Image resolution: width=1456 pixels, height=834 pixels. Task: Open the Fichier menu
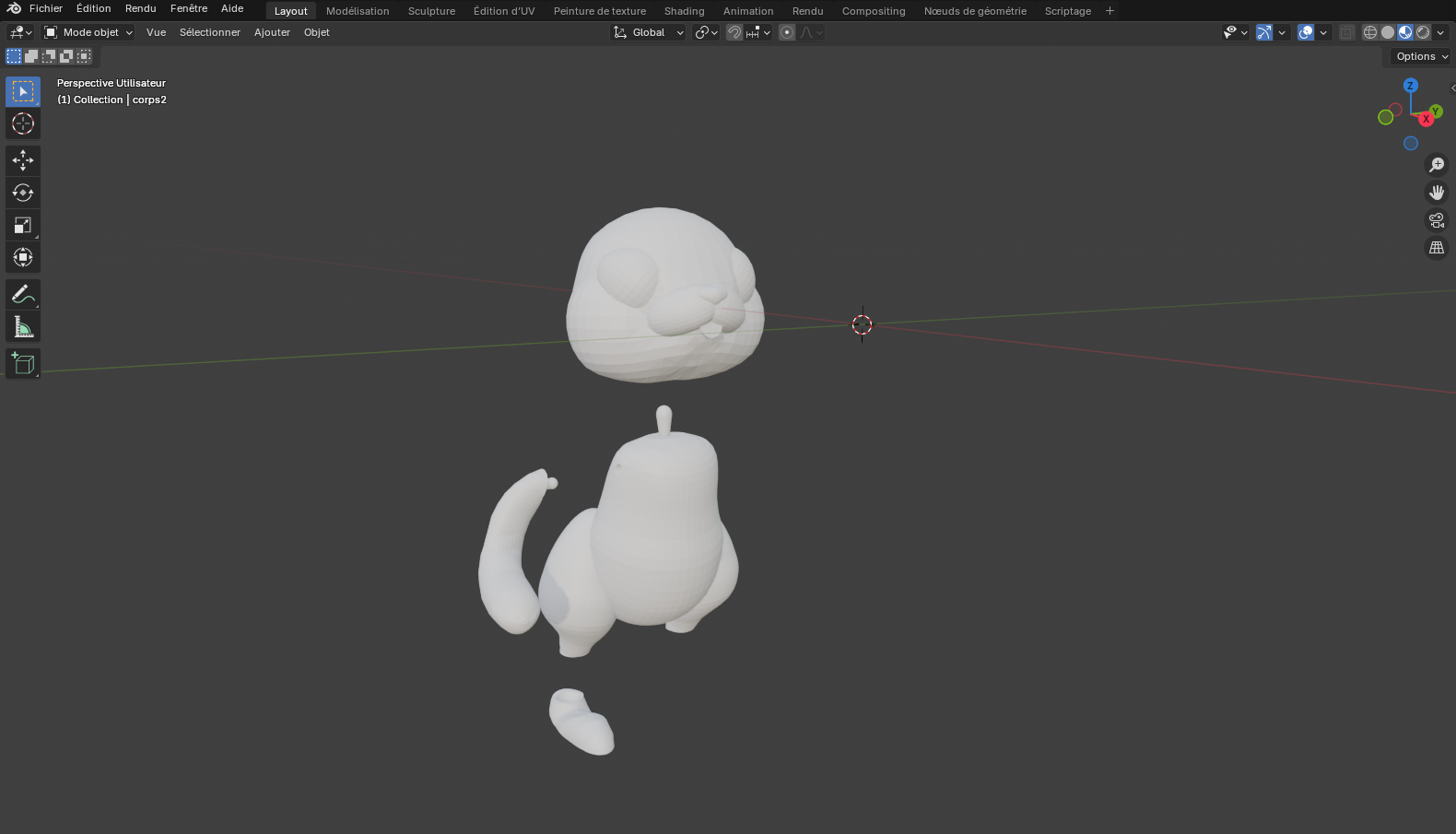coord(46,8)
